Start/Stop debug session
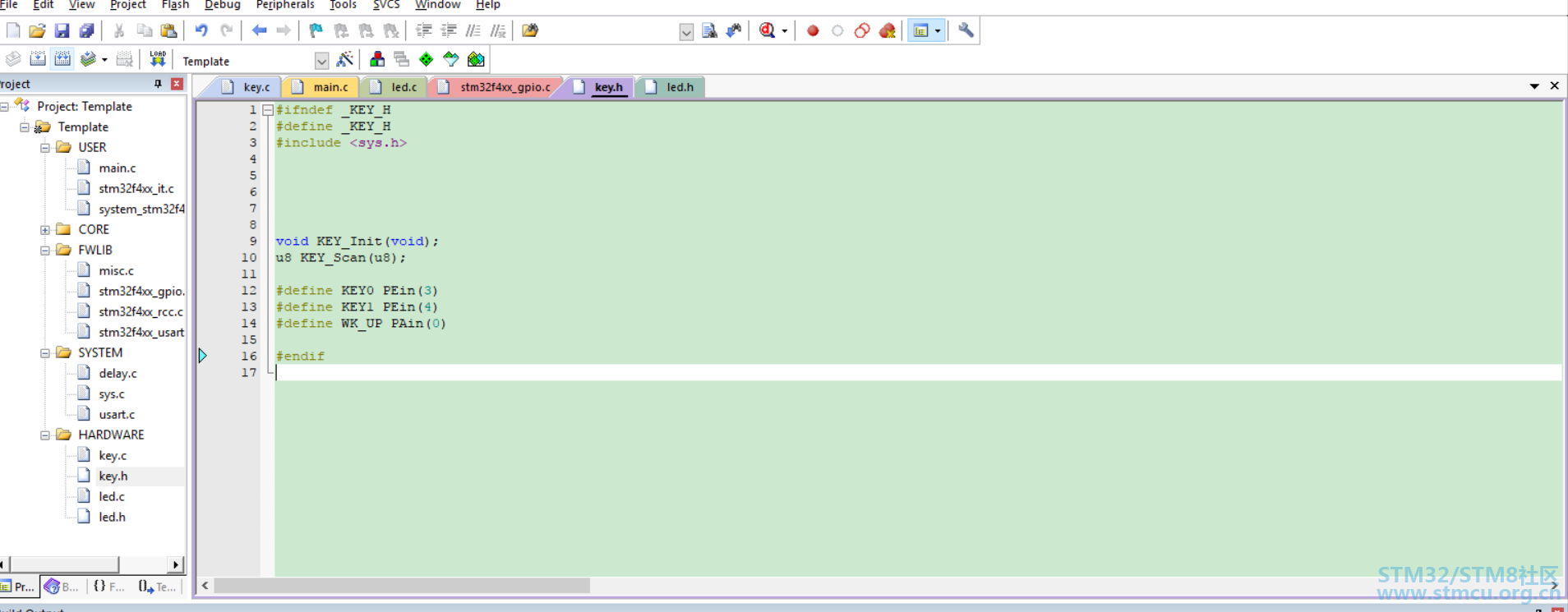This screenshot has height=612, width=1568. (767, 30)
